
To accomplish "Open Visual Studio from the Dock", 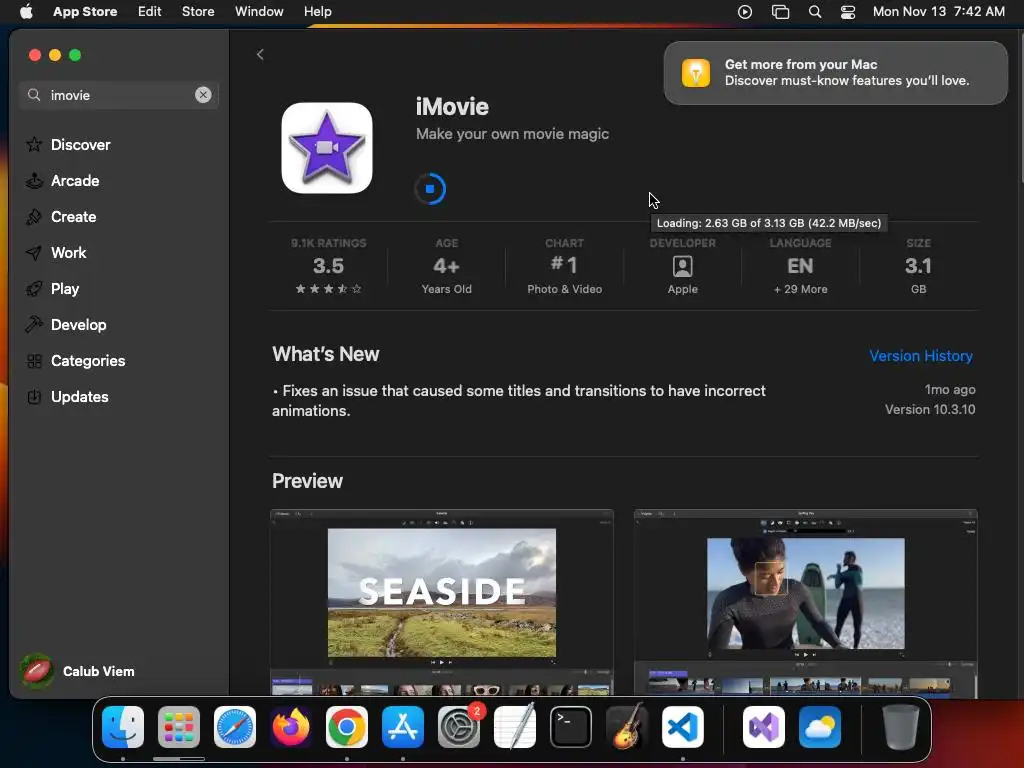I will 763,727.
